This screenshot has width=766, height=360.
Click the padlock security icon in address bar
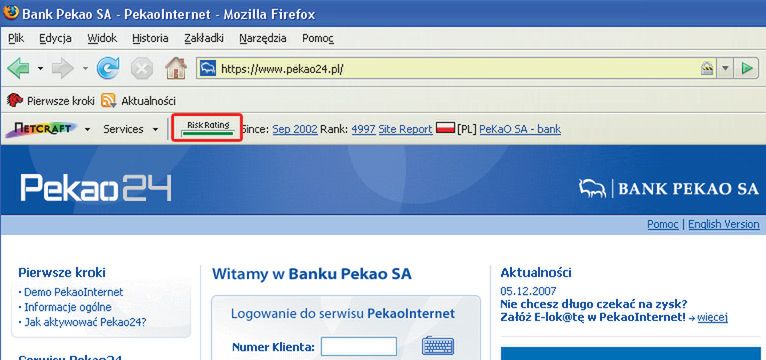[x=707, y=68]
